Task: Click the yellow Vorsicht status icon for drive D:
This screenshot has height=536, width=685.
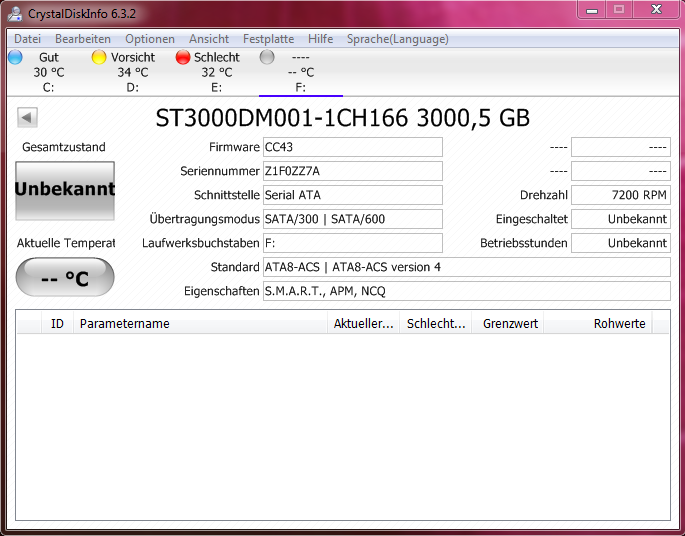Action: pos(99,57)
